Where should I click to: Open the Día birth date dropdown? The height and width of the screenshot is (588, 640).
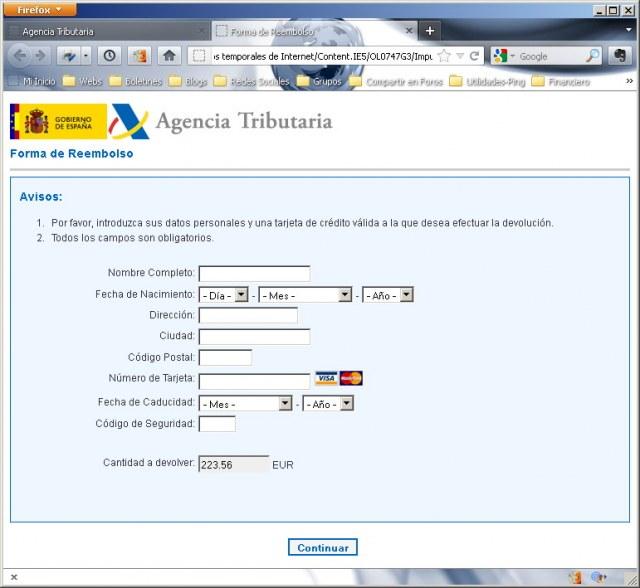(x=223, y=295)
